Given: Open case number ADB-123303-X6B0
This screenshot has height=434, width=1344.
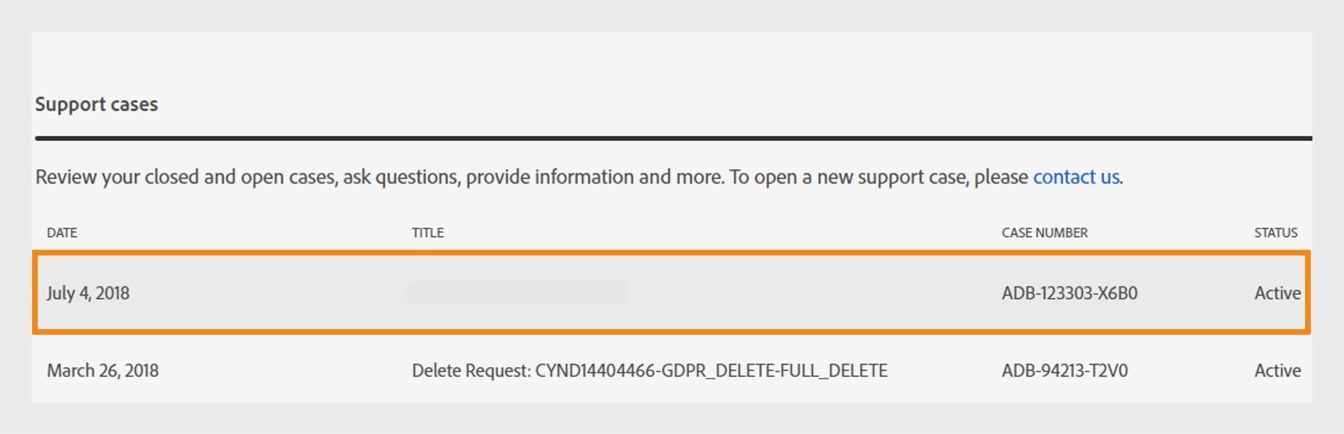Looking at the screenshot, I should tap(1069, 293).
